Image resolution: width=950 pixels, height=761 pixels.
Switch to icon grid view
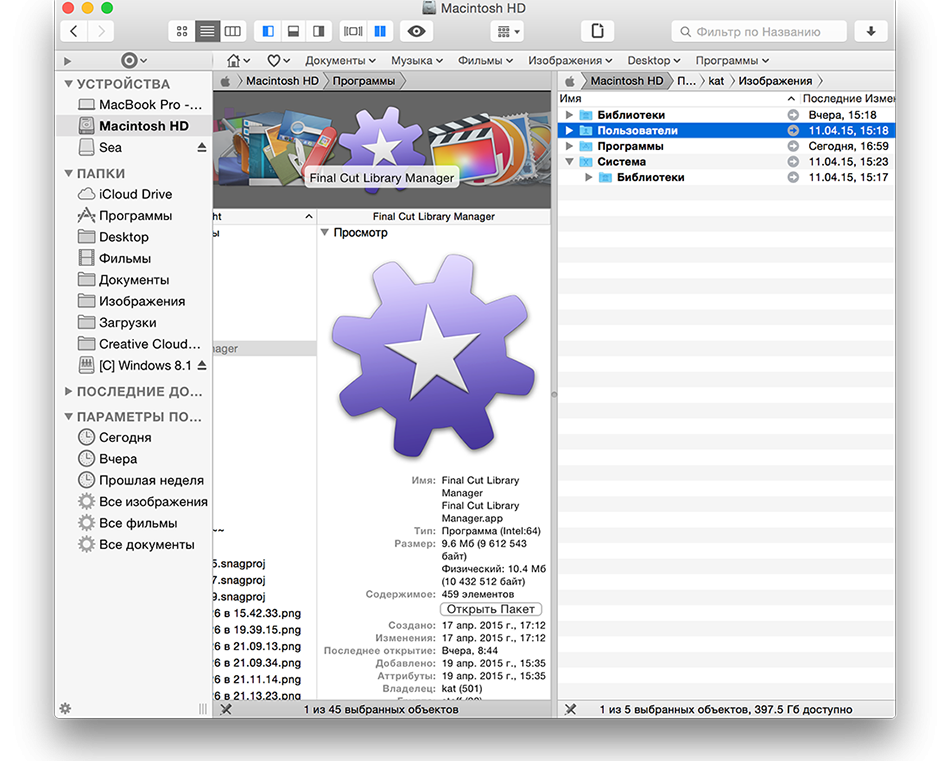click(x=182, y=32)
